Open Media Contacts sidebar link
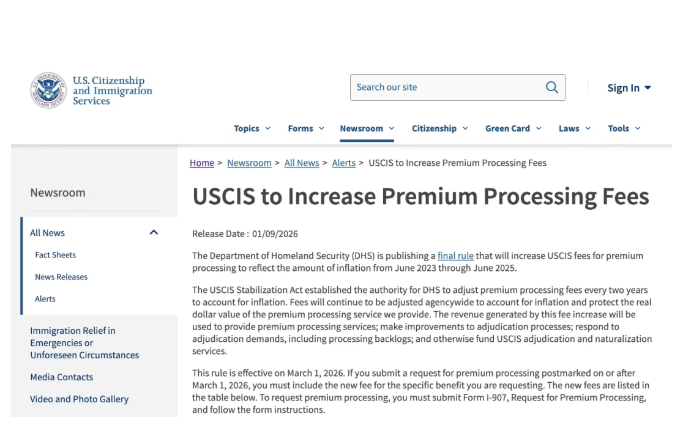Screen dimensions: 676x433 (61, 377)
